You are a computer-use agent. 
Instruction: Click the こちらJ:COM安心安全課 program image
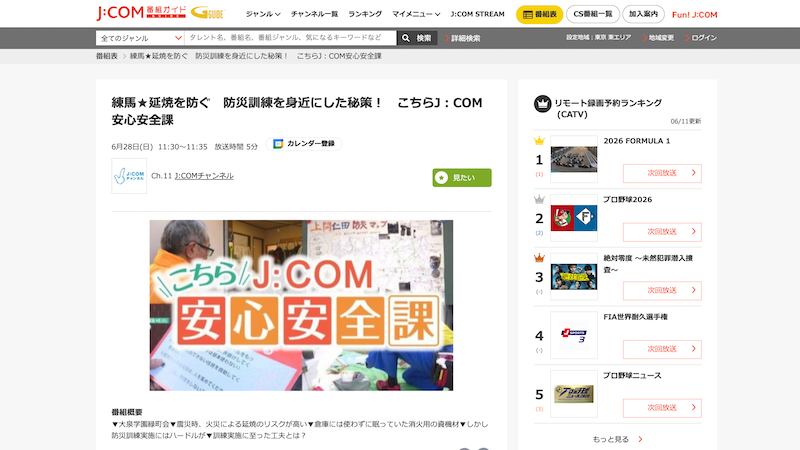pos(301,305)
